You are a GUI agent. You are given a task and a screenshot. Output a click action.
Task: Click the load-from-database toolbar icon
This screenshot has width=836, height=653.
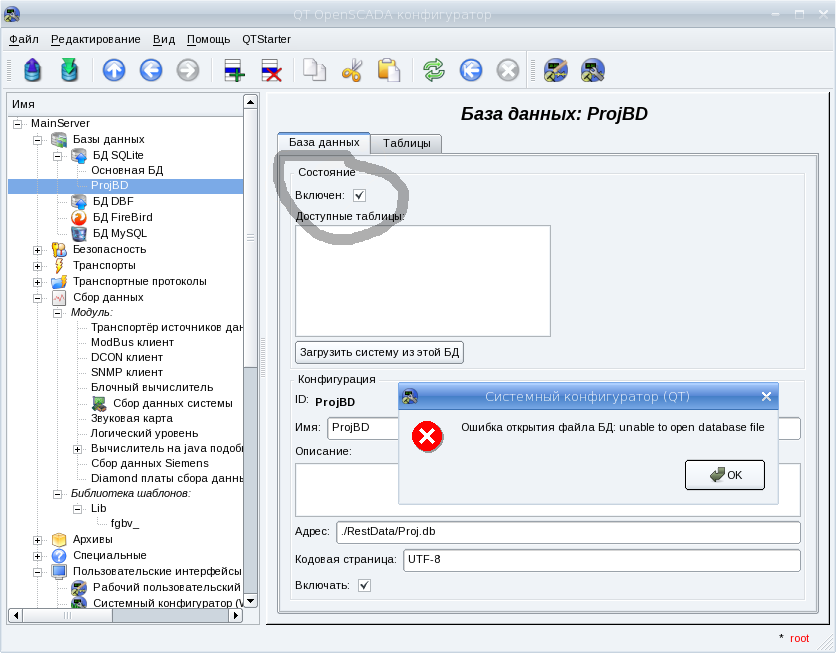click(32, 70)
